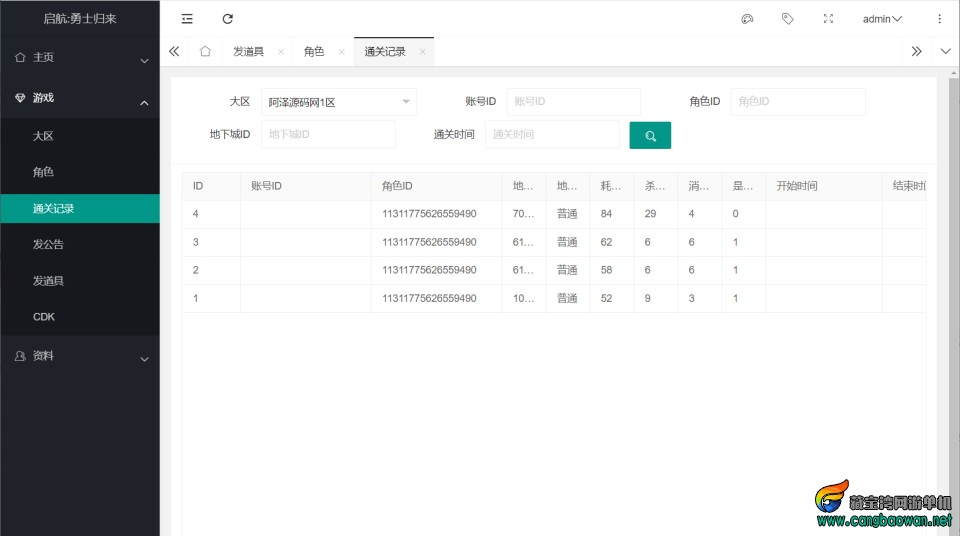
Task: Close the 发道具 tab
Action: coord(281,52)
